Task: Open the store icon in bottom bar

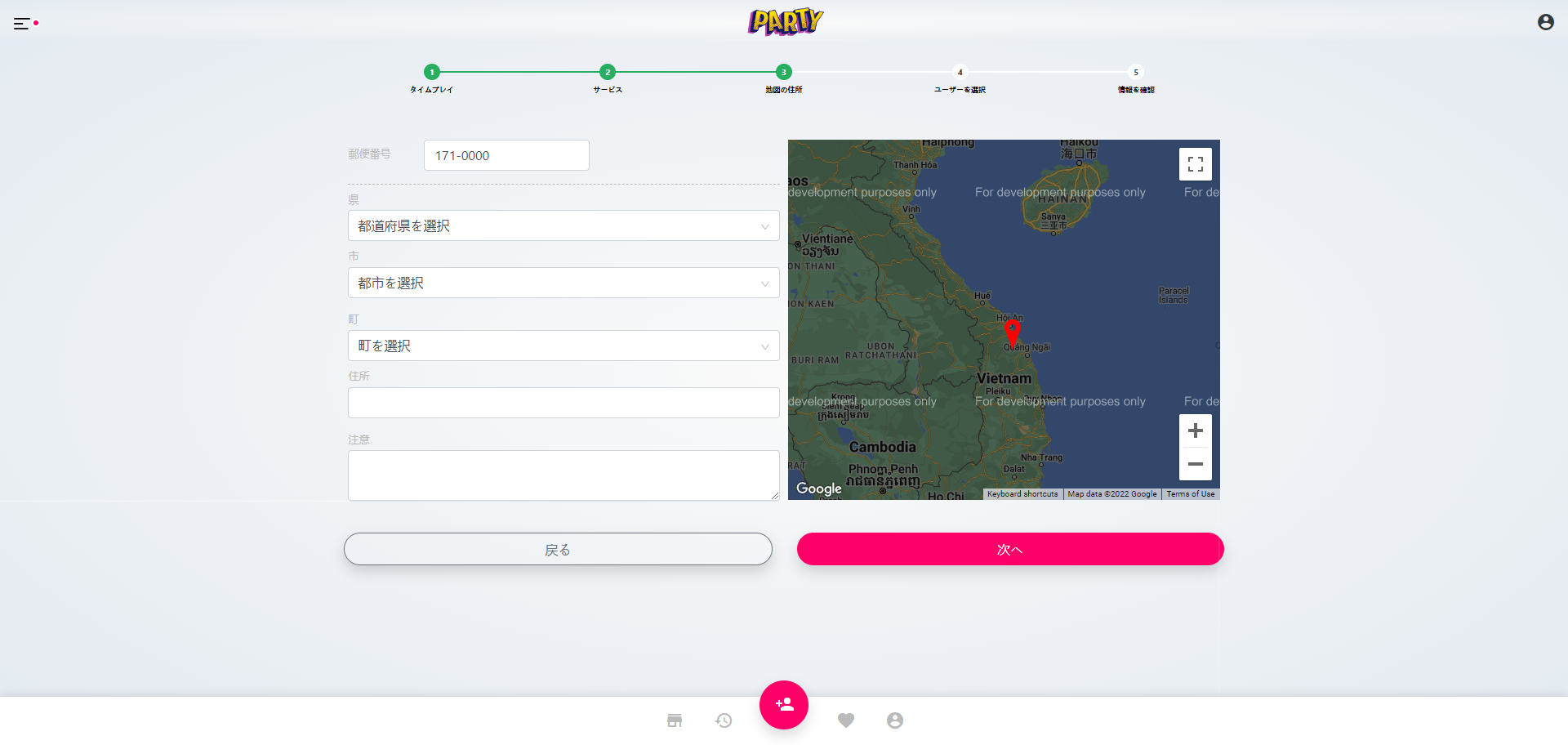Action: [675, 720]
